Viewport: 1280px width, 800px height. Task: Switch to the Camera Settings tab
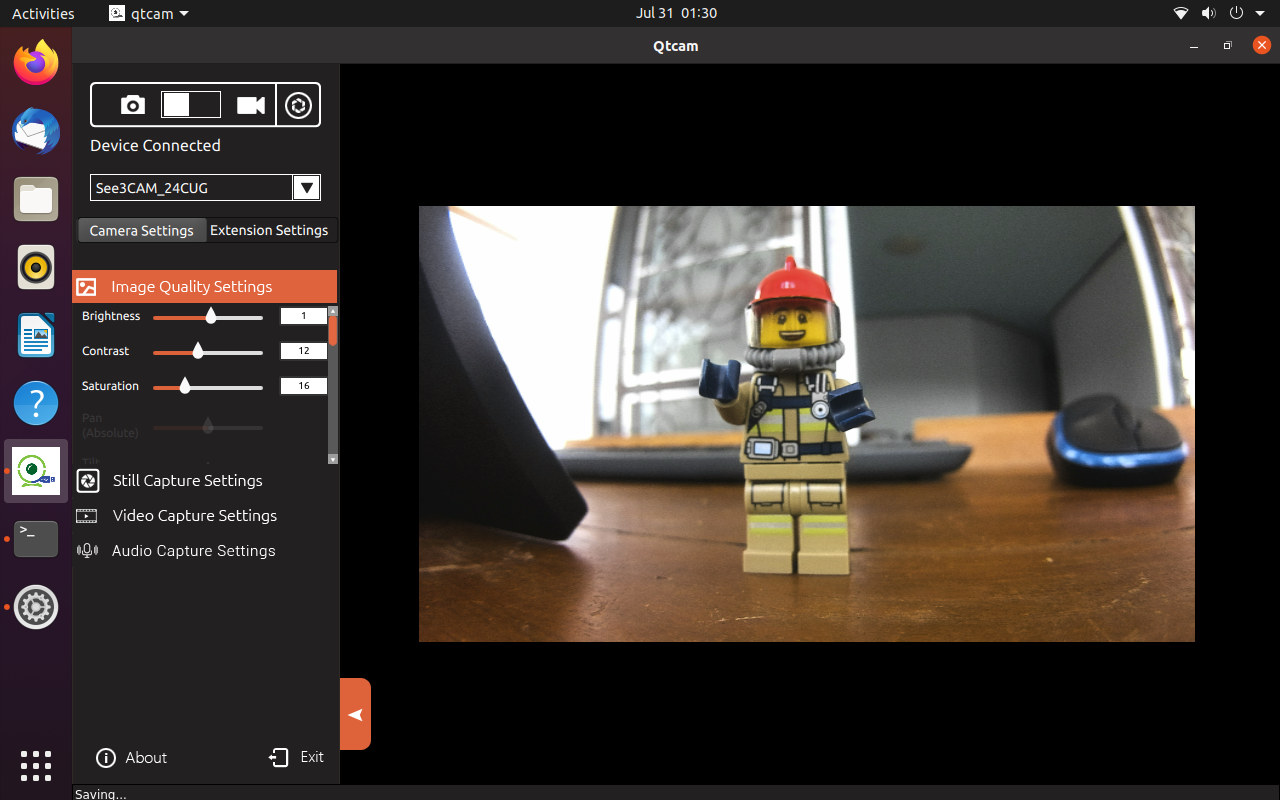click(x=142, y=230)
